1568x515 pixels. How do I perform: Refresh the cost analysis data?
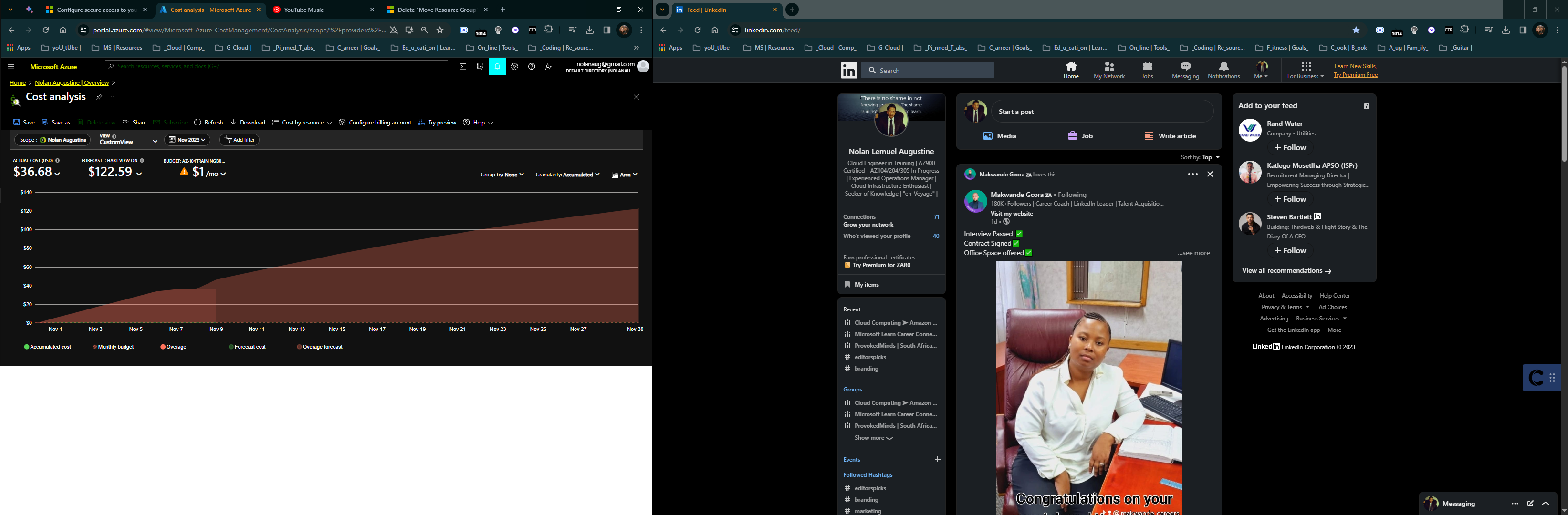pyautogui.click(x=208, y=122)
